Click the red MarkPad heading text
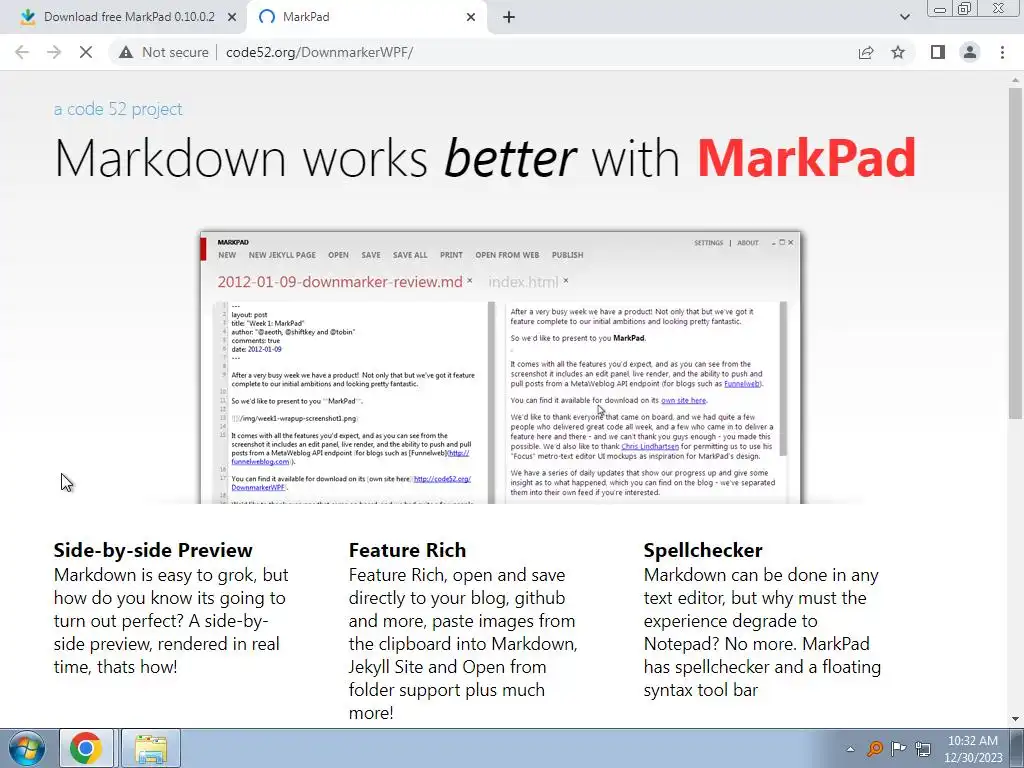The image size is (1024, 768). point(807,157)
